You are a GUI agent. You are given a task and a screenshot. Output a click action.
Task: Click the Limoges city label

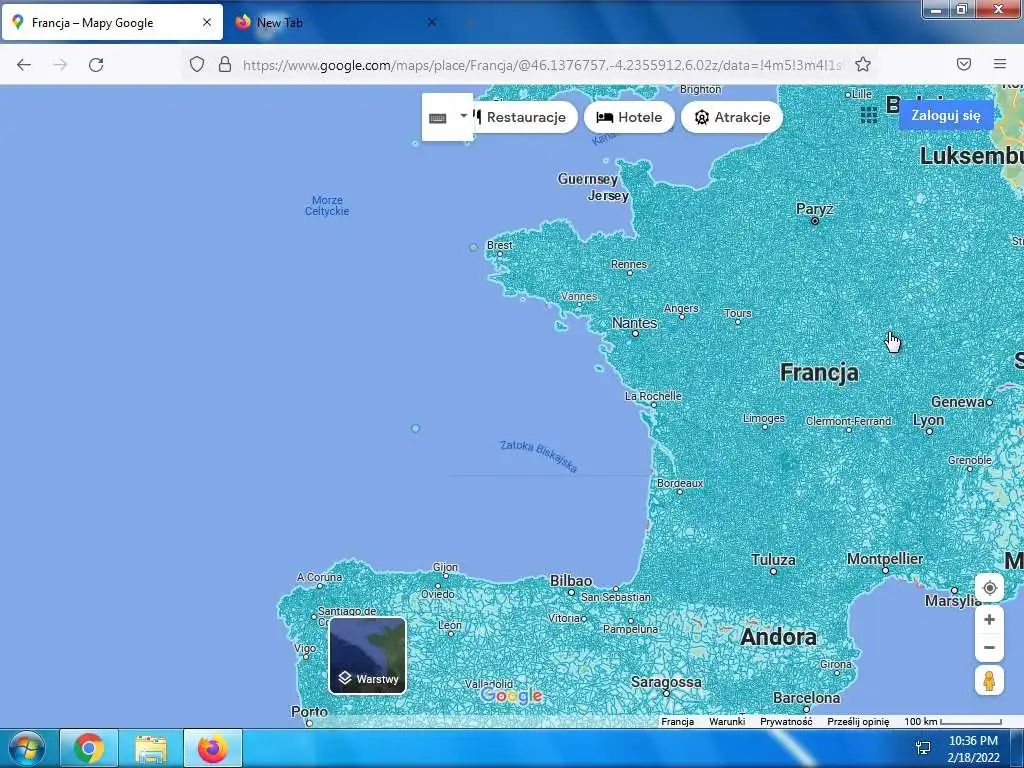point(763,418)
